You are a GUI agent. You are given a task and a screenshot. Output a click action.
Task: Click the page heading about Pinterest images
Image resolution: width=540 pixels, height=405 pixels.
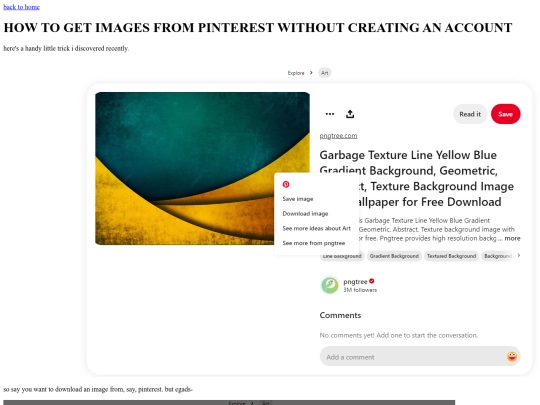(x=258, y=28)
